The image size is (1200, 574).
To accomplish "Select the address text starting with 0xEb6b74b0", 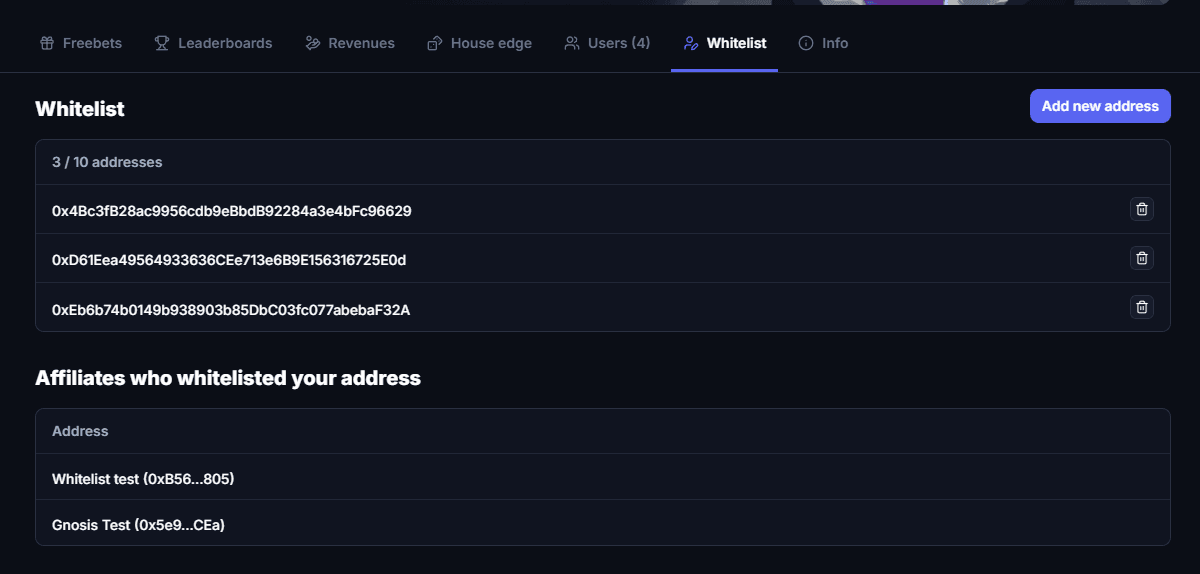I will (x=230, y=310).
